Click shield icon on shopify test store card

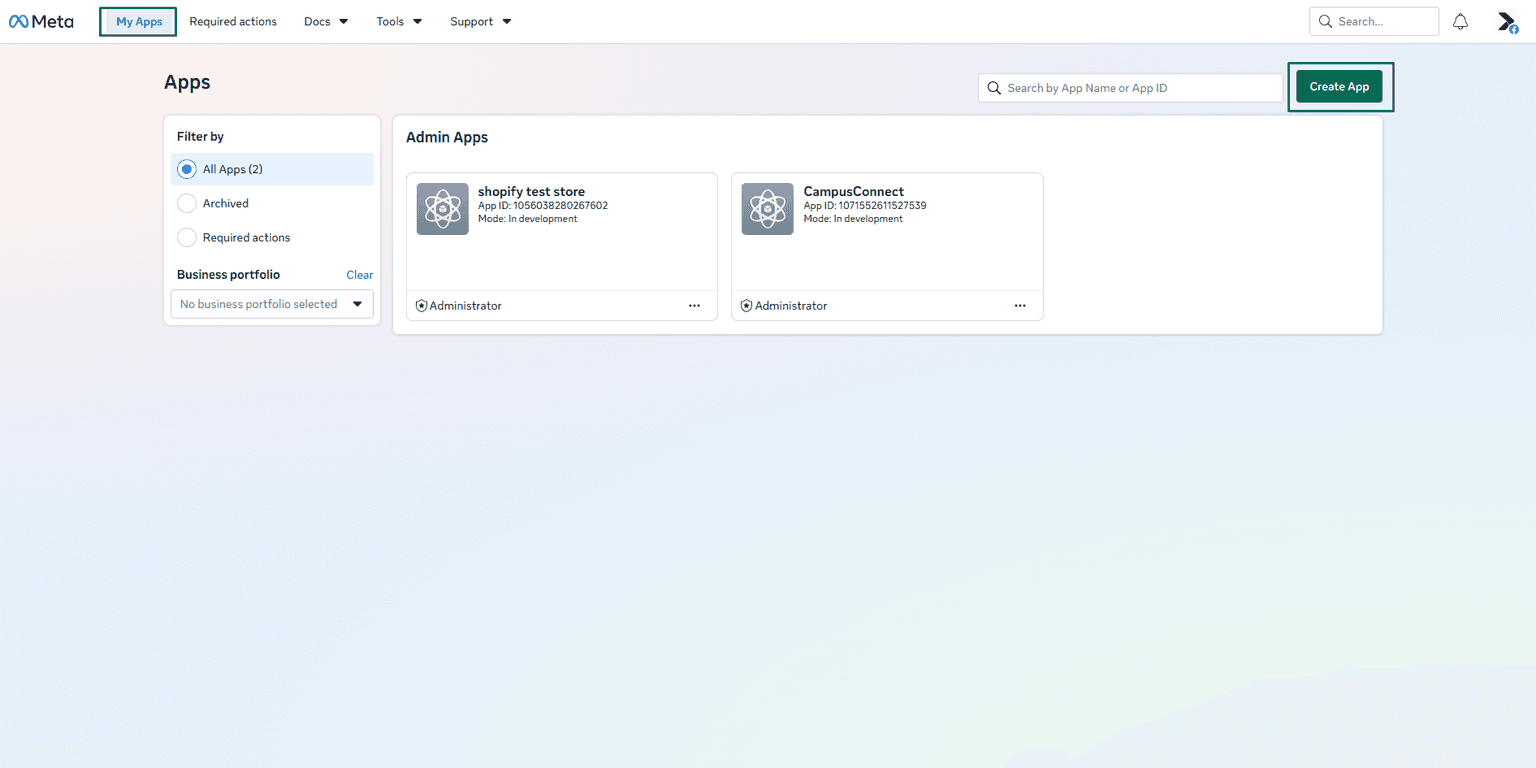pos(421,306)
